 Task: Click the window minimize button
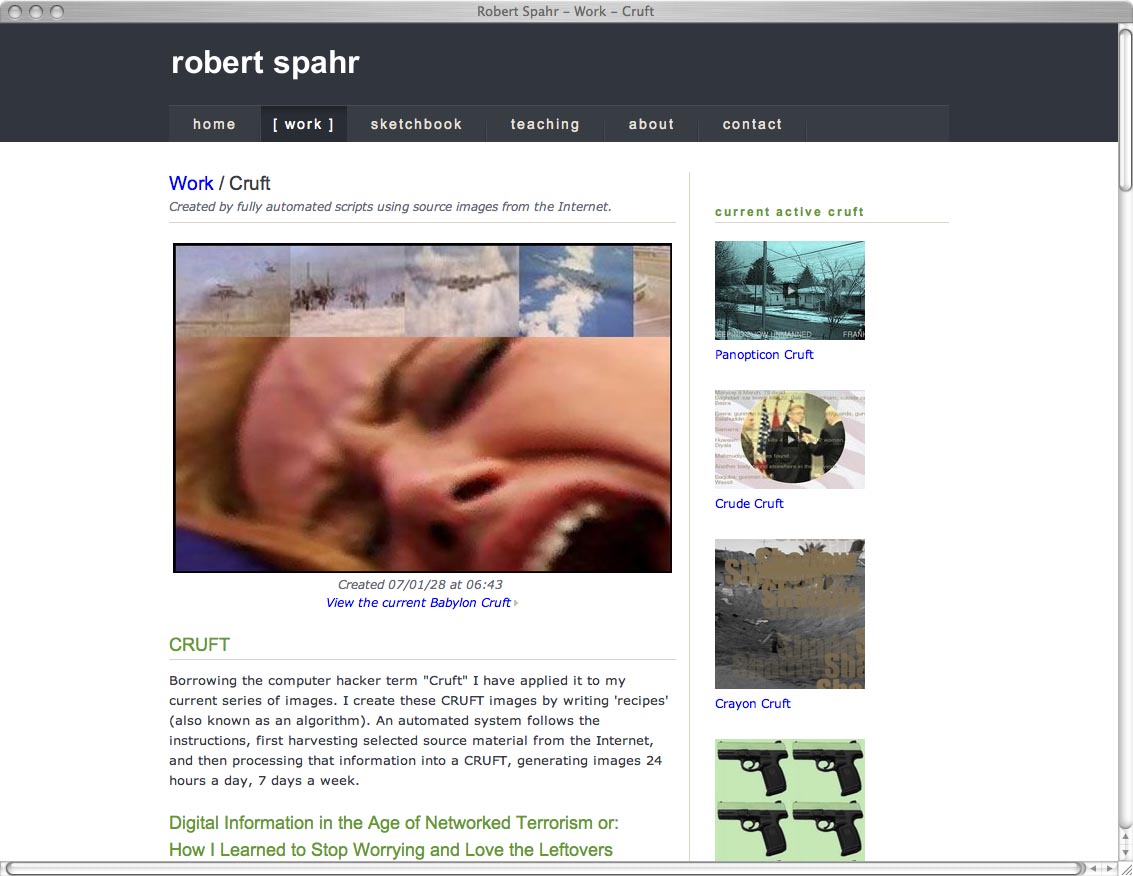click(x=35, y=12)
